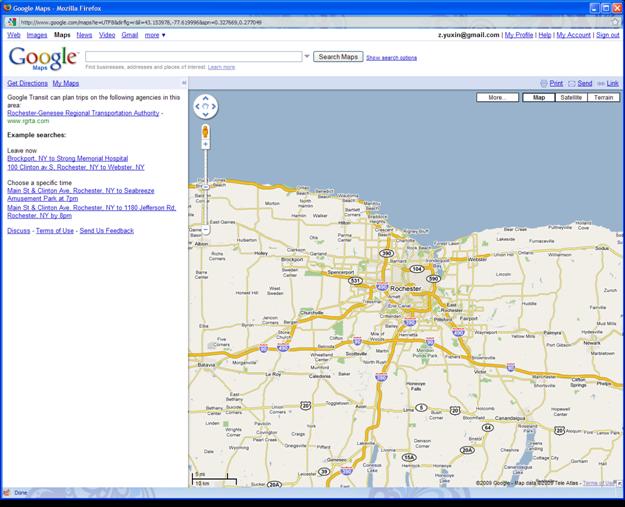
Task: Open Gmail from the top navigation
Action: pyautogui.click(x=130, y=35)
